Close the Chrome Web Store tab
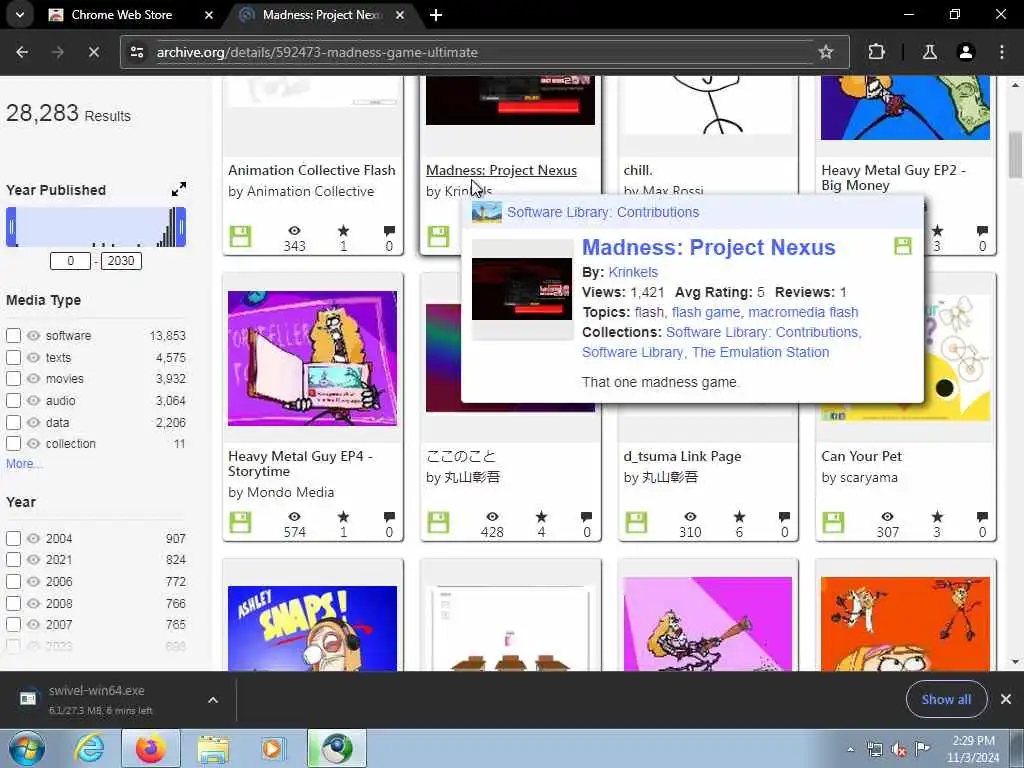Screen dimensions: 1024x768 209,14
